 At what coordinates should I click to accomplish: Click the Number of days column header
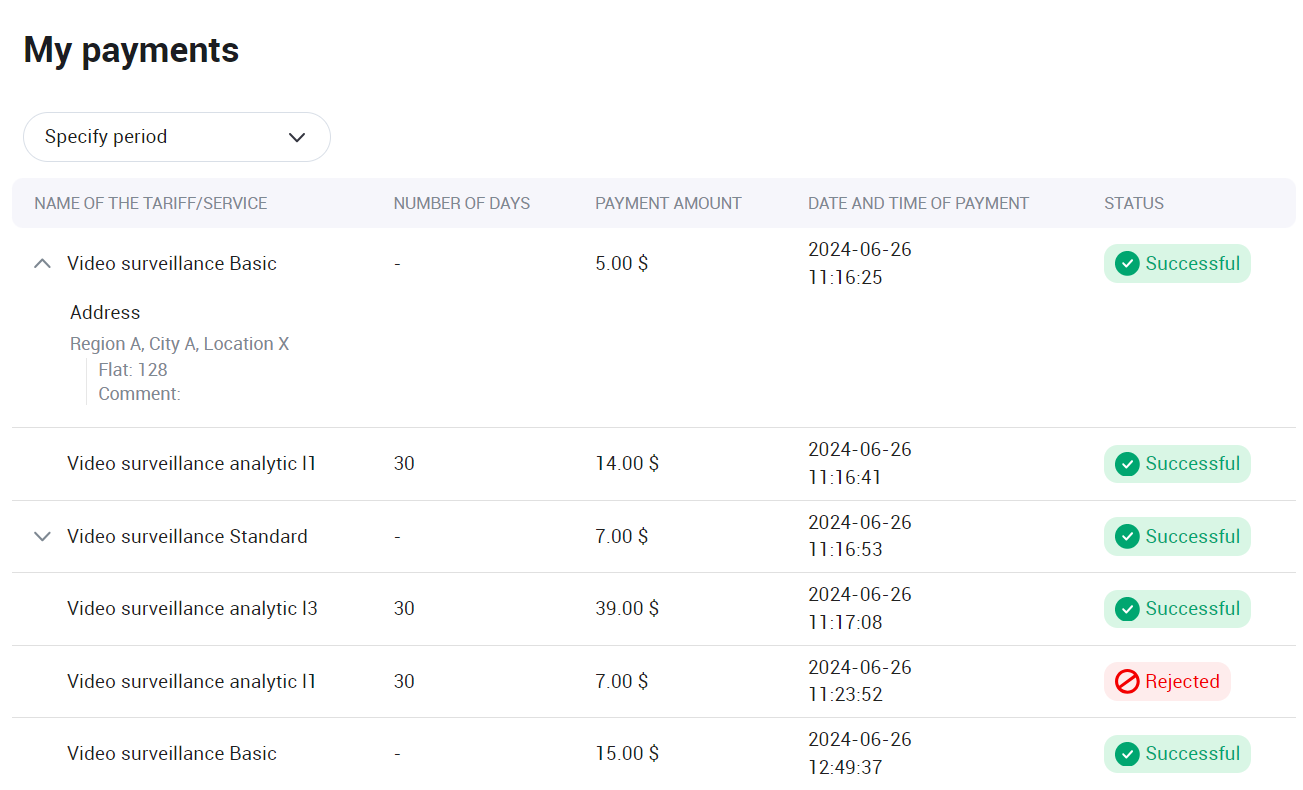click(461, 204)
